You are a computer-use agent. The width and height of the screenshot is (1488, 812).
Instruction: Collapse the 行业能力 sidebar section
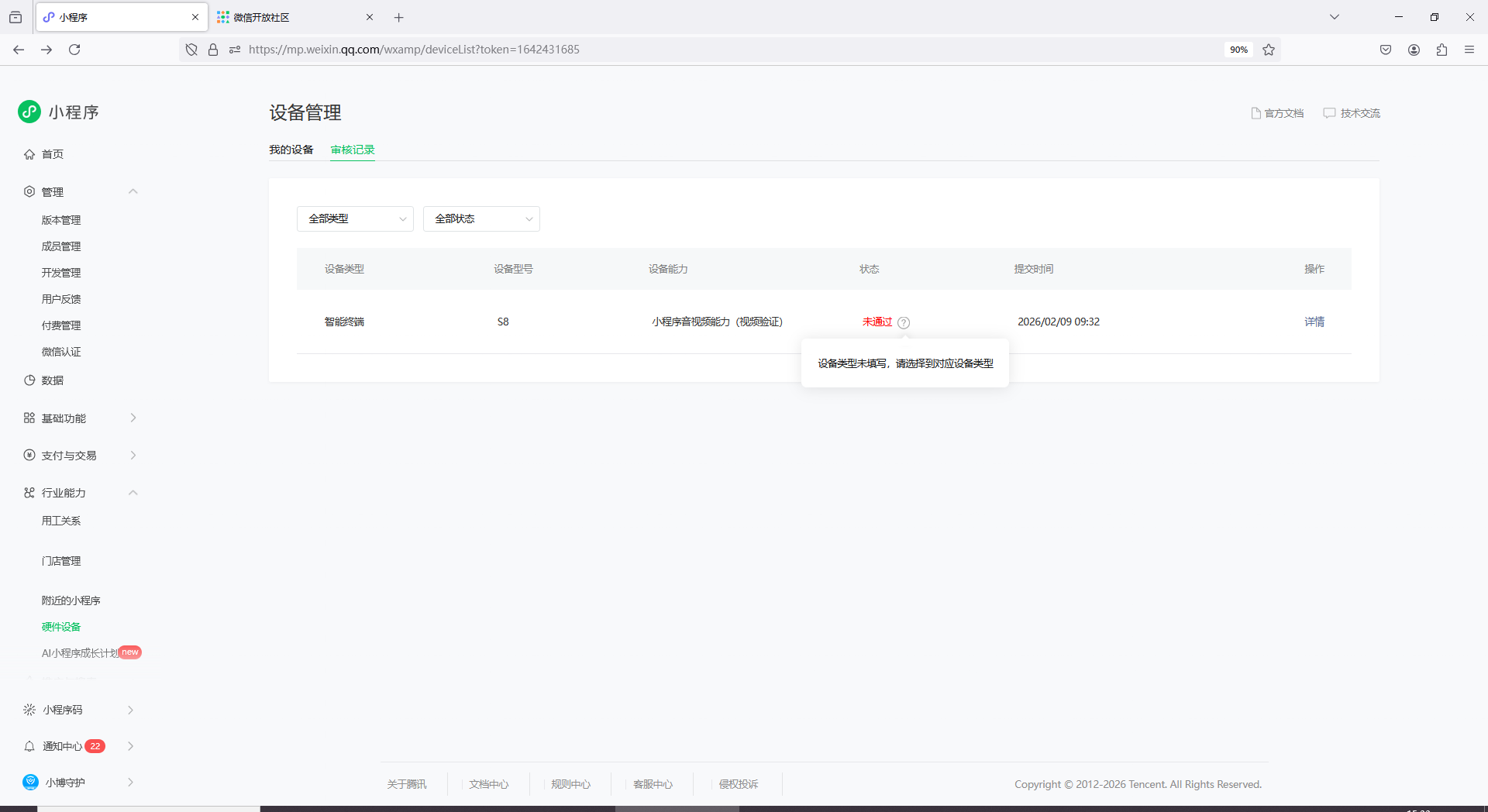pos(133,493)
